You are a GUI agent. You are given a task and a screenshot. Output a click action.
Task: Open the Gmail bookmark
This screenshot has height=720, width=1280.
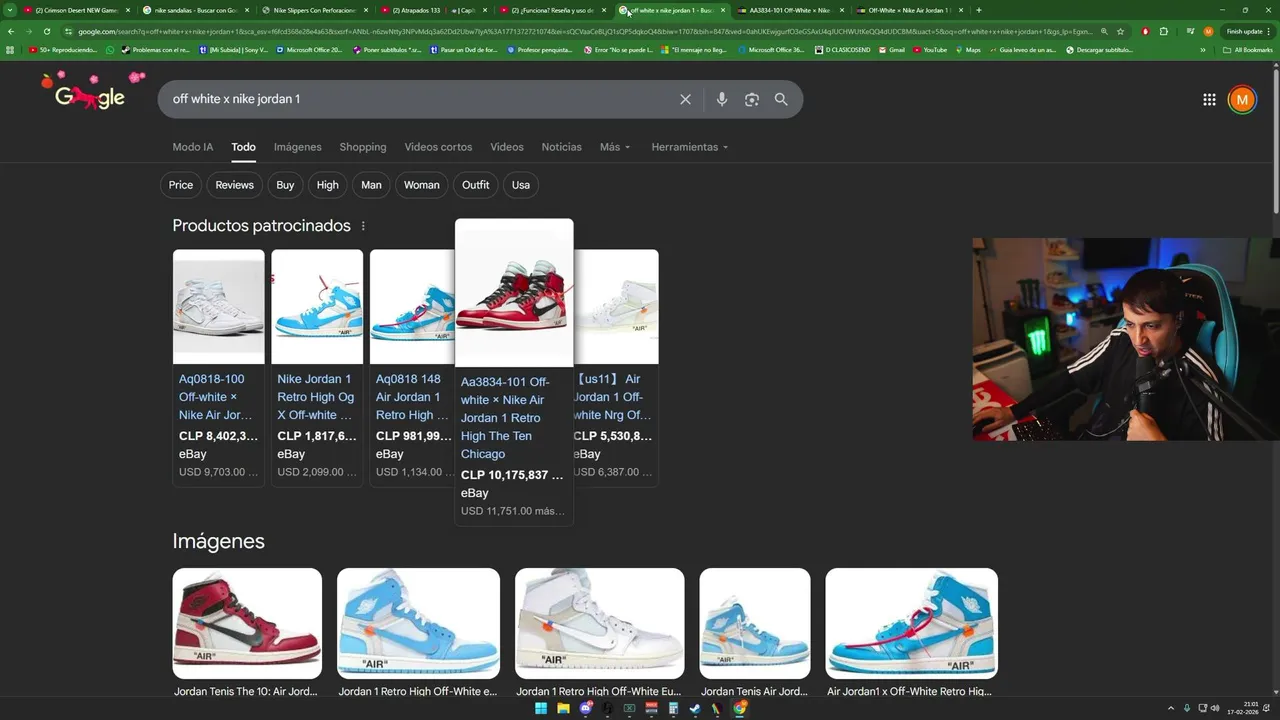[891, 49]
